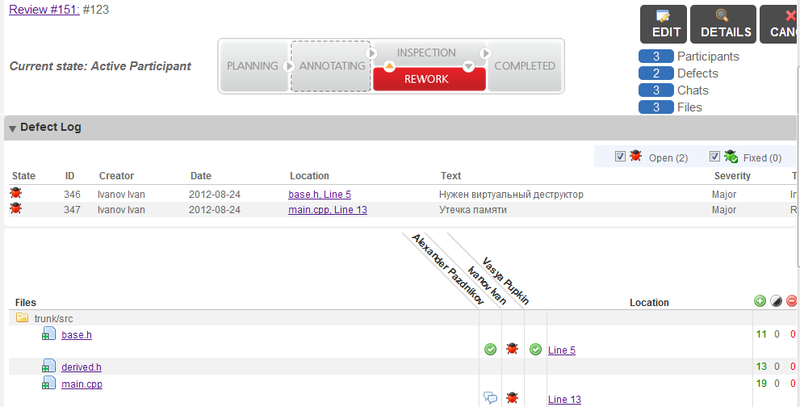Open main.cpp, Line 13 defect location
The height and width of the screenshot is (407, 800).
pos(328,210)
